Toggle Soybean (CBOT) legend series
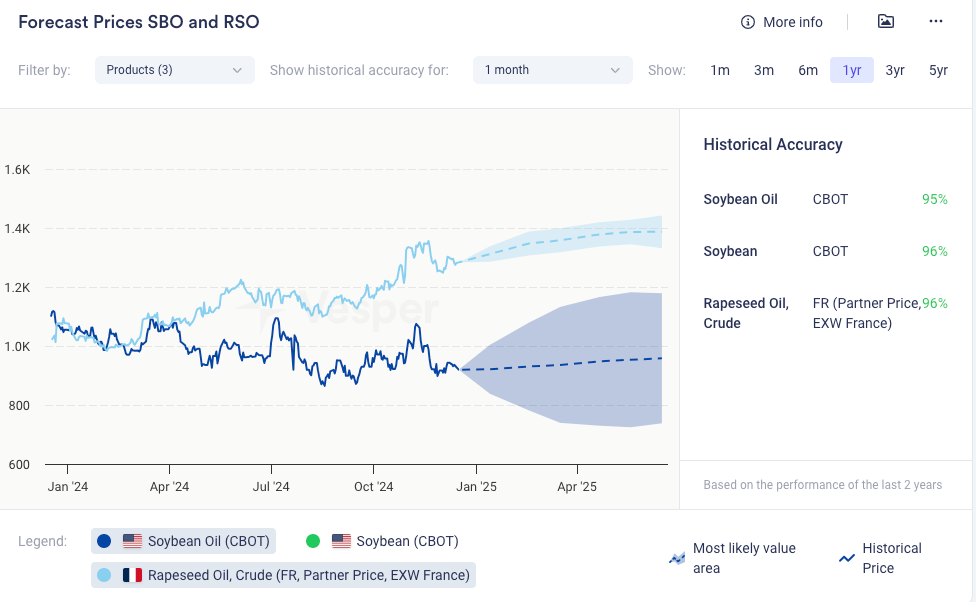976x602 pixels. click(x=394, y=541)
